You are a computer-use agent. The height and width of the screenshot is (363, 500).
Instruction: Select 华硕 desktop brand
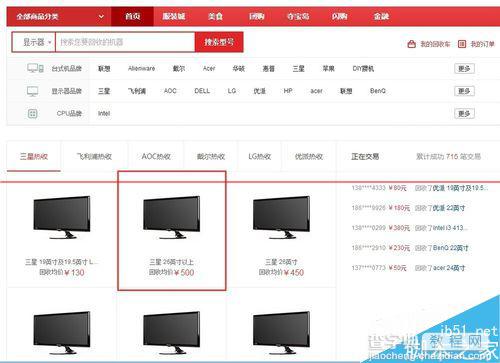tap(239, 69)
